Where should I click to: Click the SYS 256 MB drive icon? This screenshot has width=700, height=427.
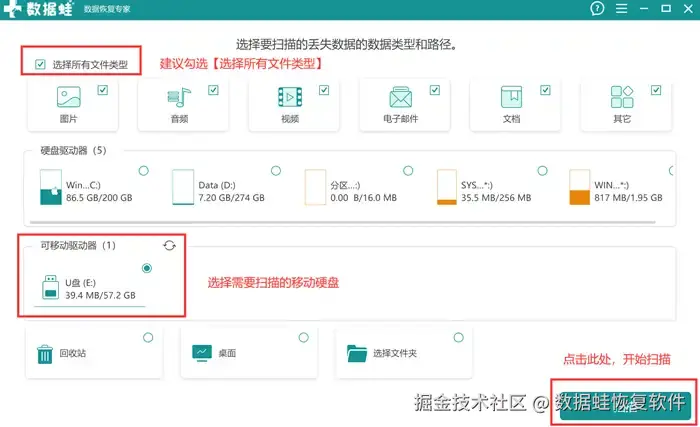(x=447, y=187)
